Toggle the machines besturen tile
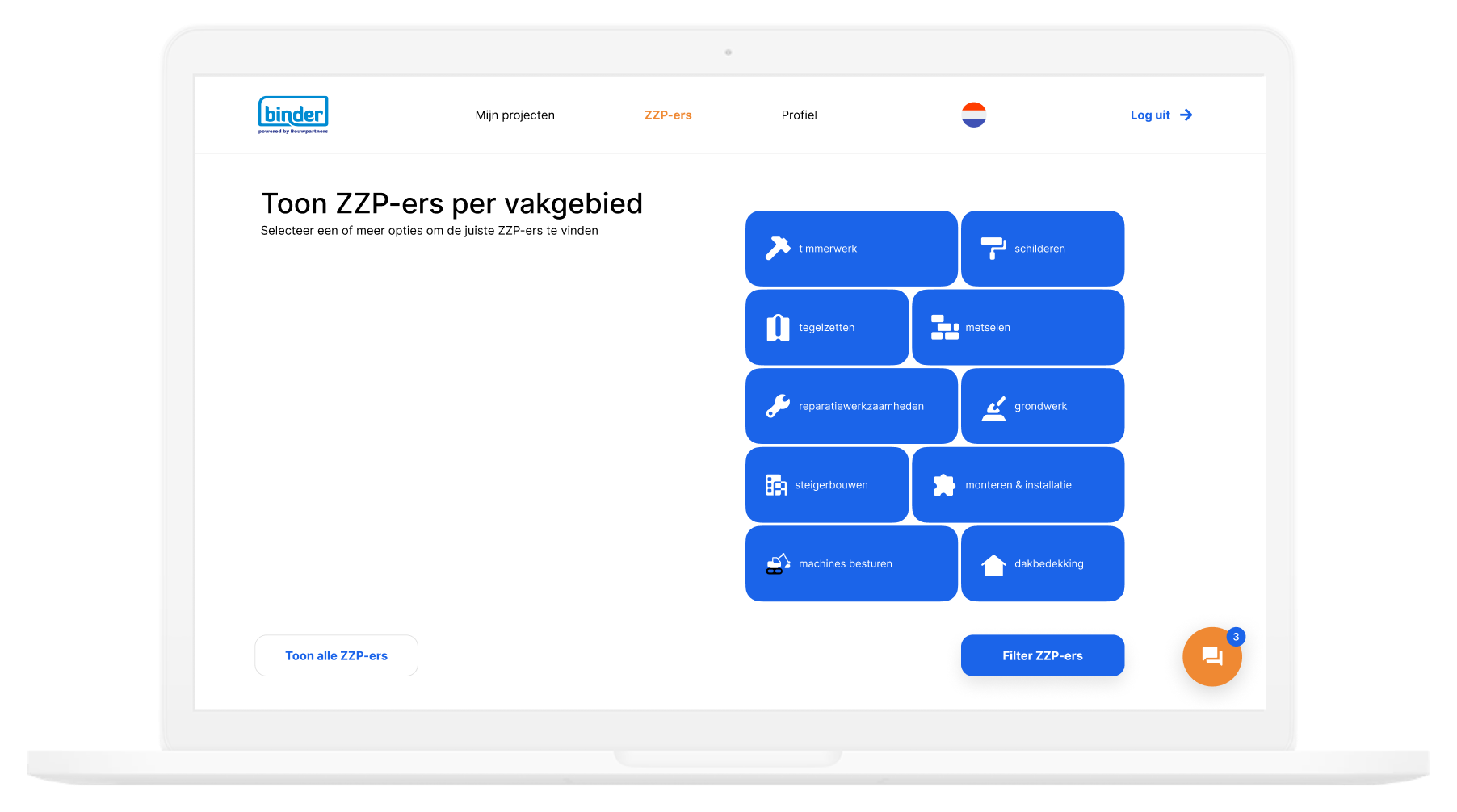 [851, 564]
